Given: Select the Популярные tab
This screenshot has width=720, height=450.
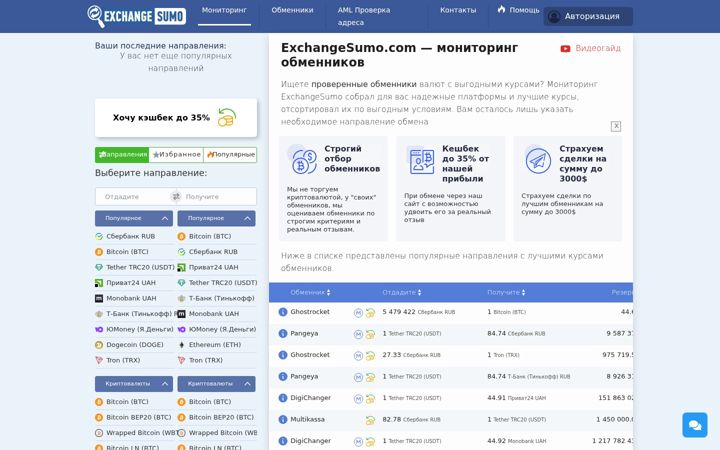Looking at the screenshot, I should [230, 155].
